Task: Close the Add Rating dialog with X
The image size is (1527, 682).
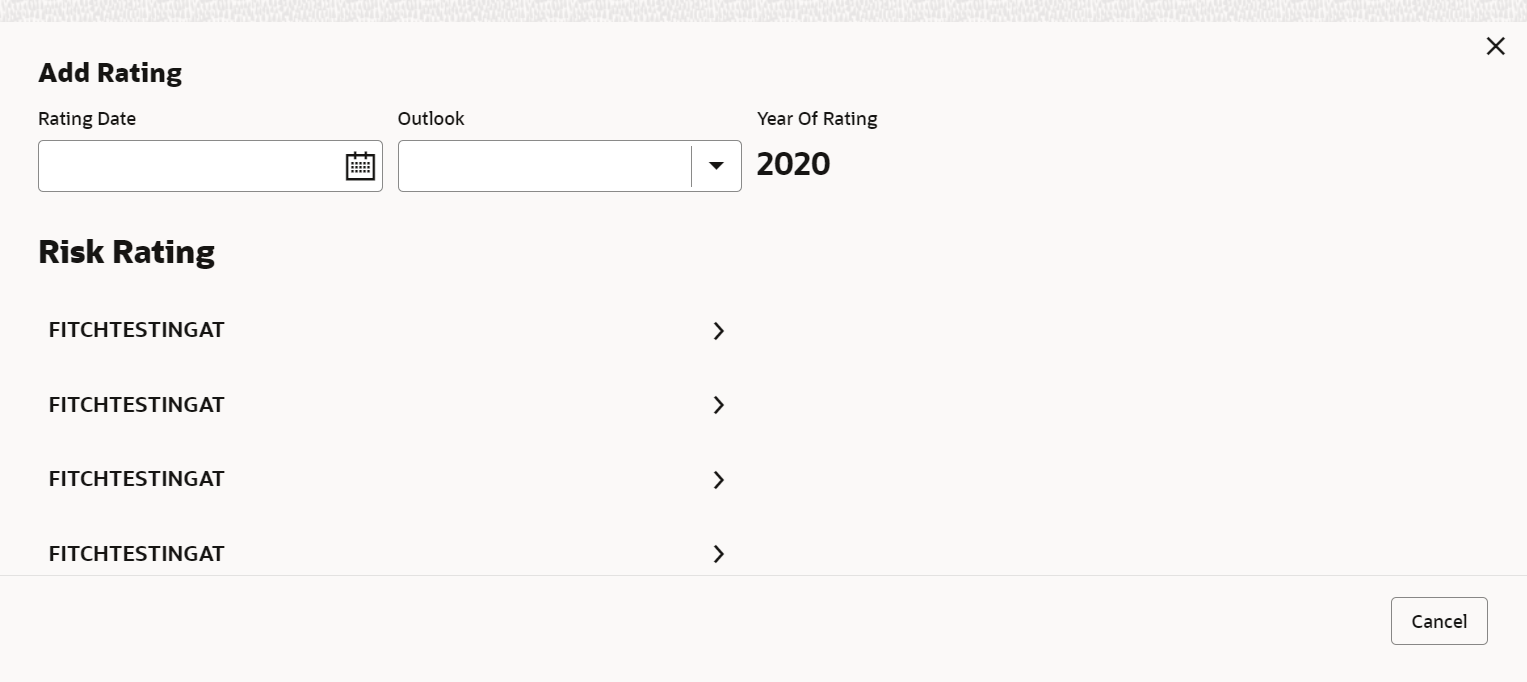Action: [1495, 46]
